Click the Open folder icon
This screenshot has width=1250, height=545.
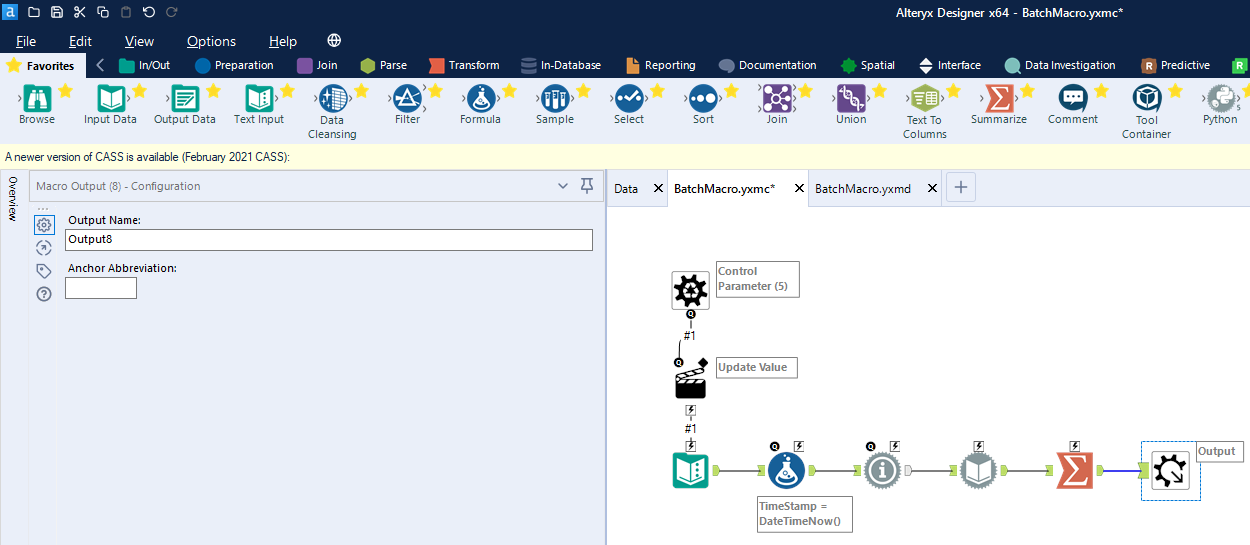coord(34,12)
